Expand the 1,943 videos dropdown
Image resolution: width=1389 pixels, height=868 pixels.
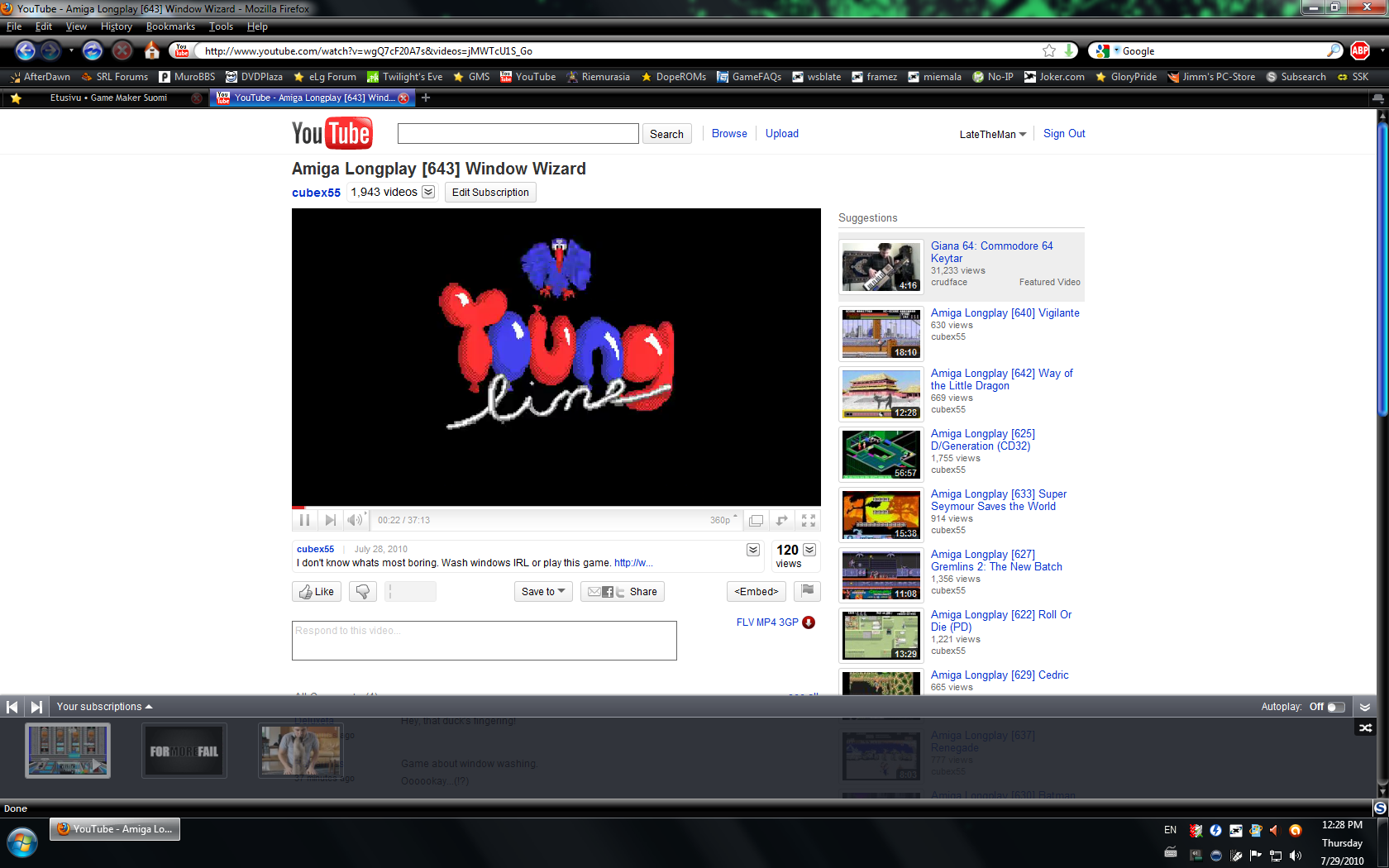[x=428, y=192]
